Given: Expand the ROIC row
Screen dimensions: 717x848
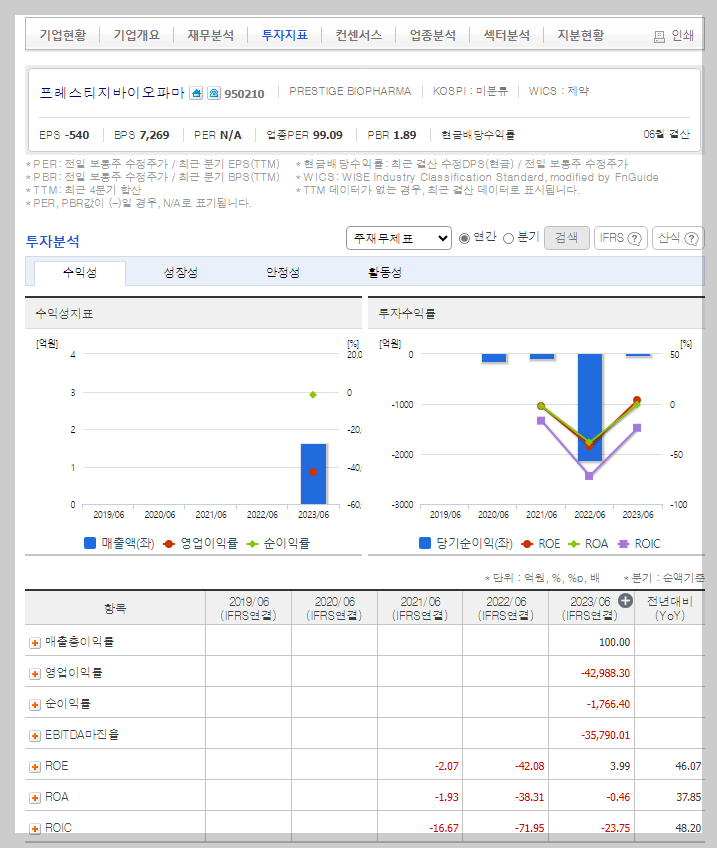Looking at the screenshot, I should [x=35, y=829].
